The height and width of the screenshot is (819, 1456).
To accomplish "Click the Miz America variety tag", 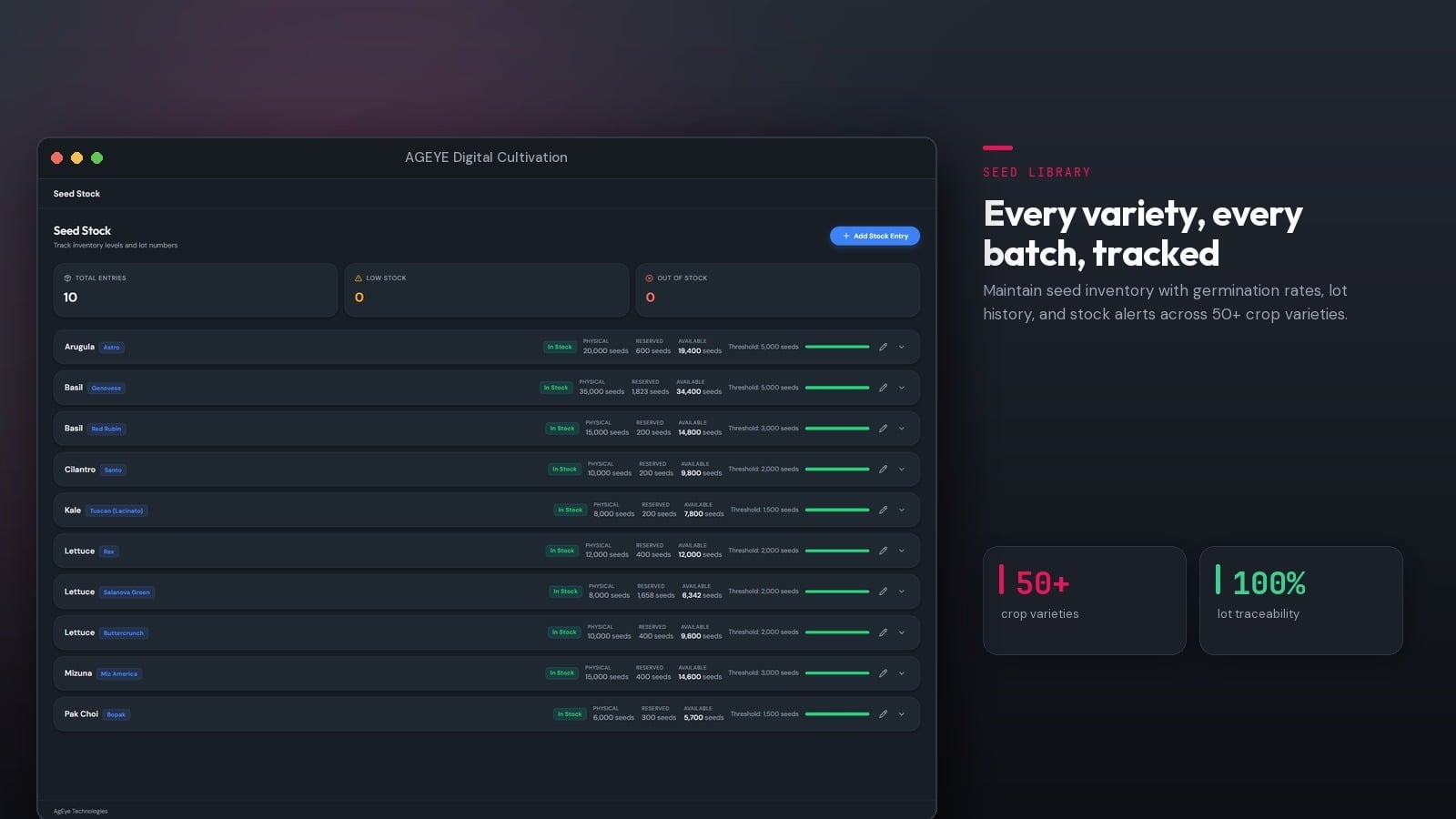I will [119, 674].
